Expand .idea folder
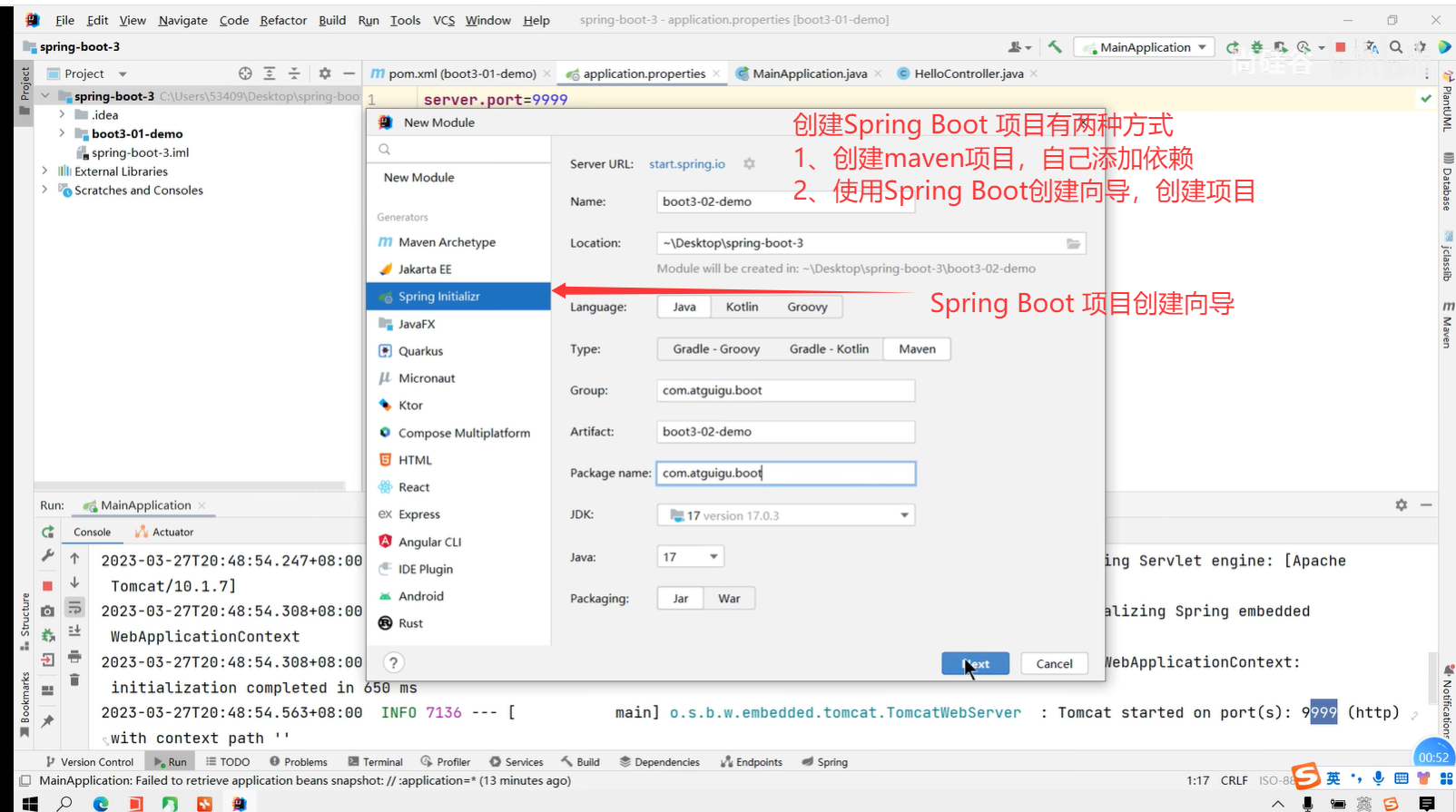 pos(62,115)
